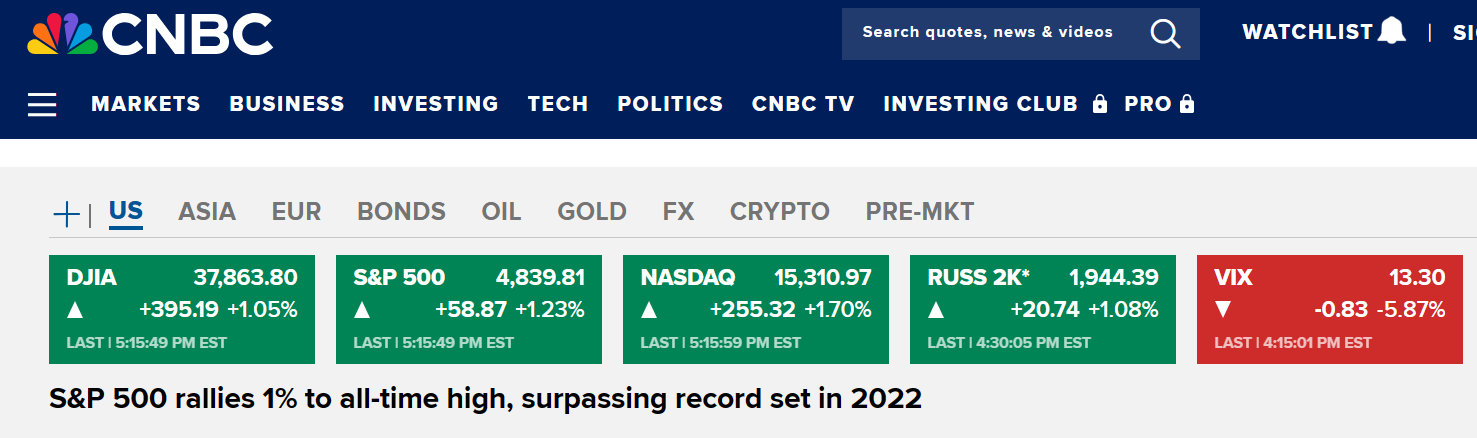
Task: Click the Investing Club lock icon
Action: (x=1100, y=104)
